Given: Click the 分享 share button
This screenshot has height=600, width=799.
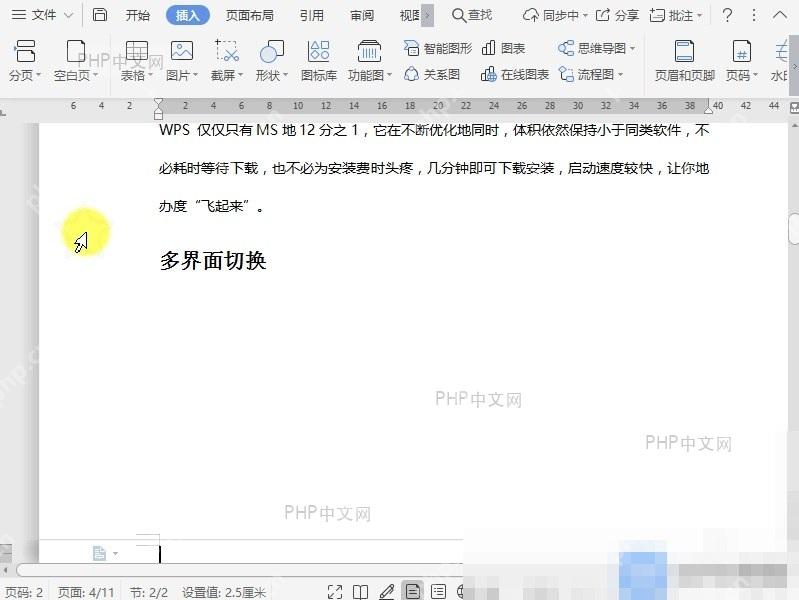Looking at the screenshot, I should pos(617,15).
